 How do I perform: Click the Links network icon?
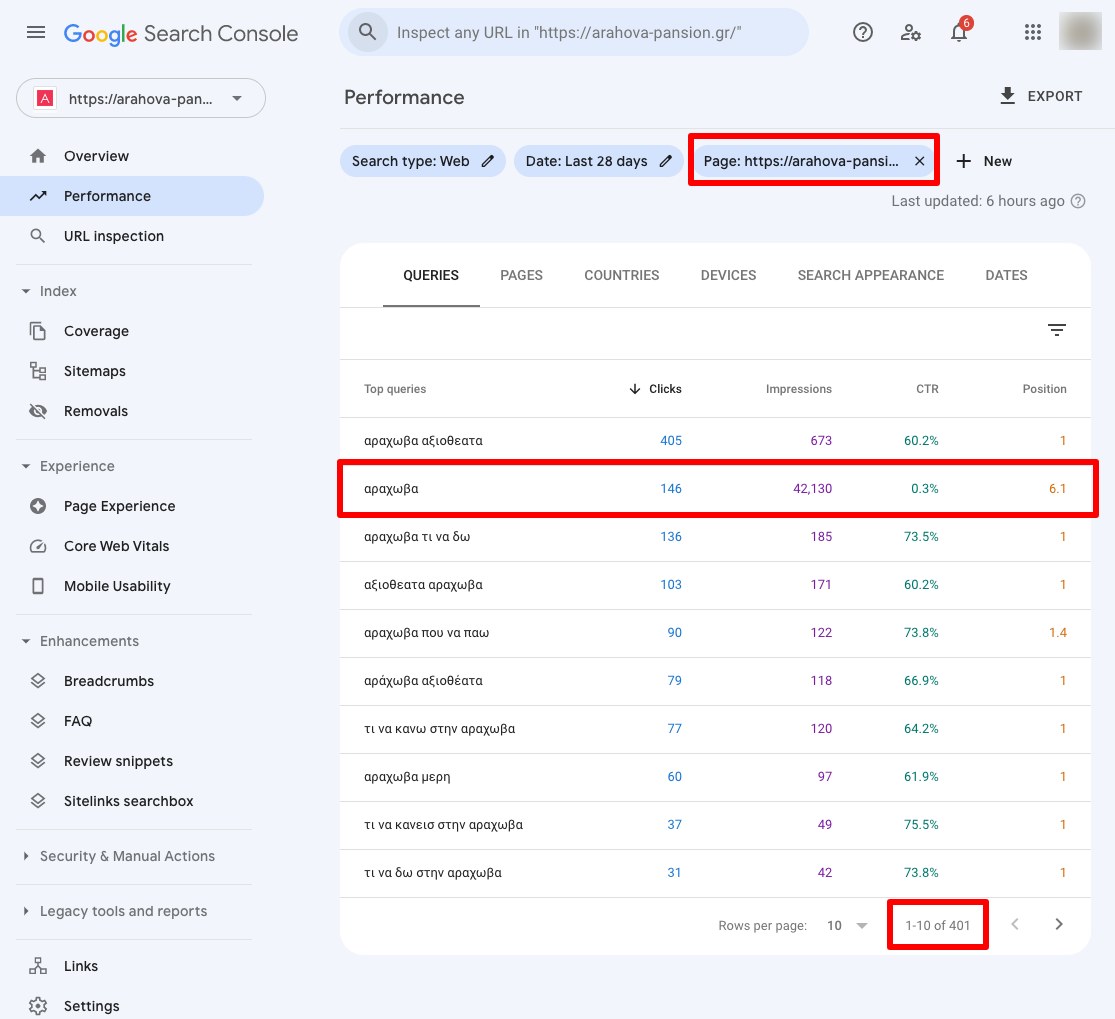[x=38, y=966]
